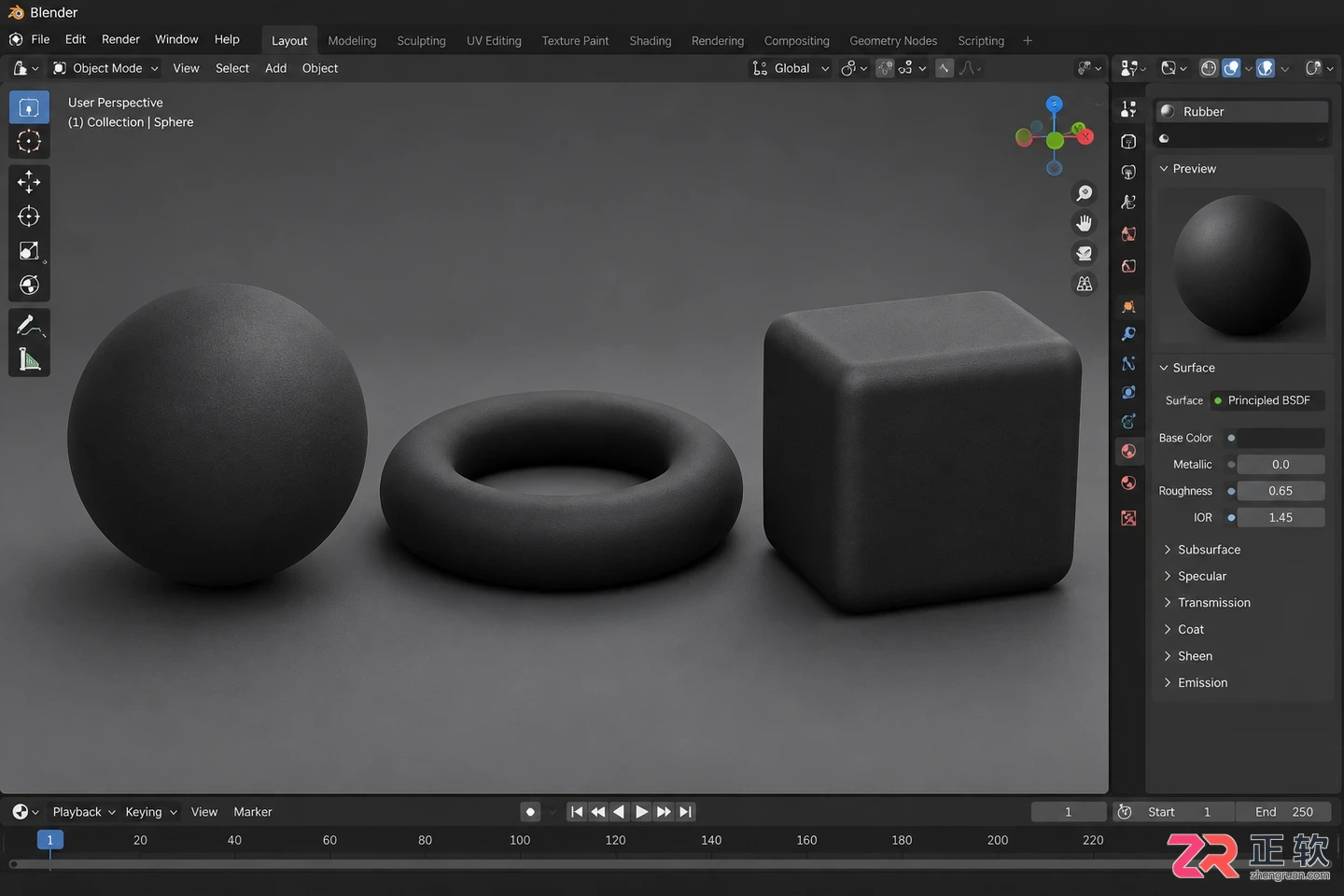Open the Object properties tab (orange icon)
This screenshot has height=896, width=1344.
(x=1129, y=306)
